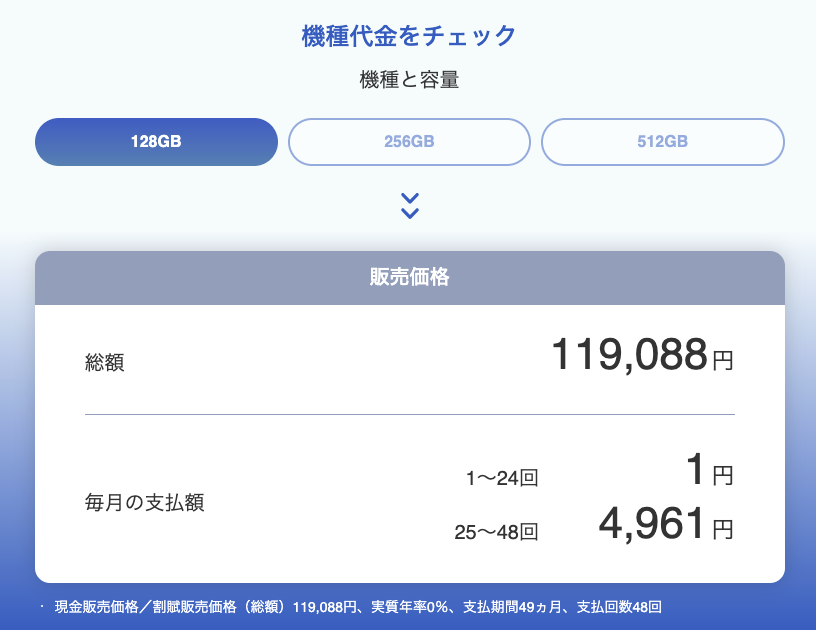Click the 販売価格 panel header

click(409, 278)
